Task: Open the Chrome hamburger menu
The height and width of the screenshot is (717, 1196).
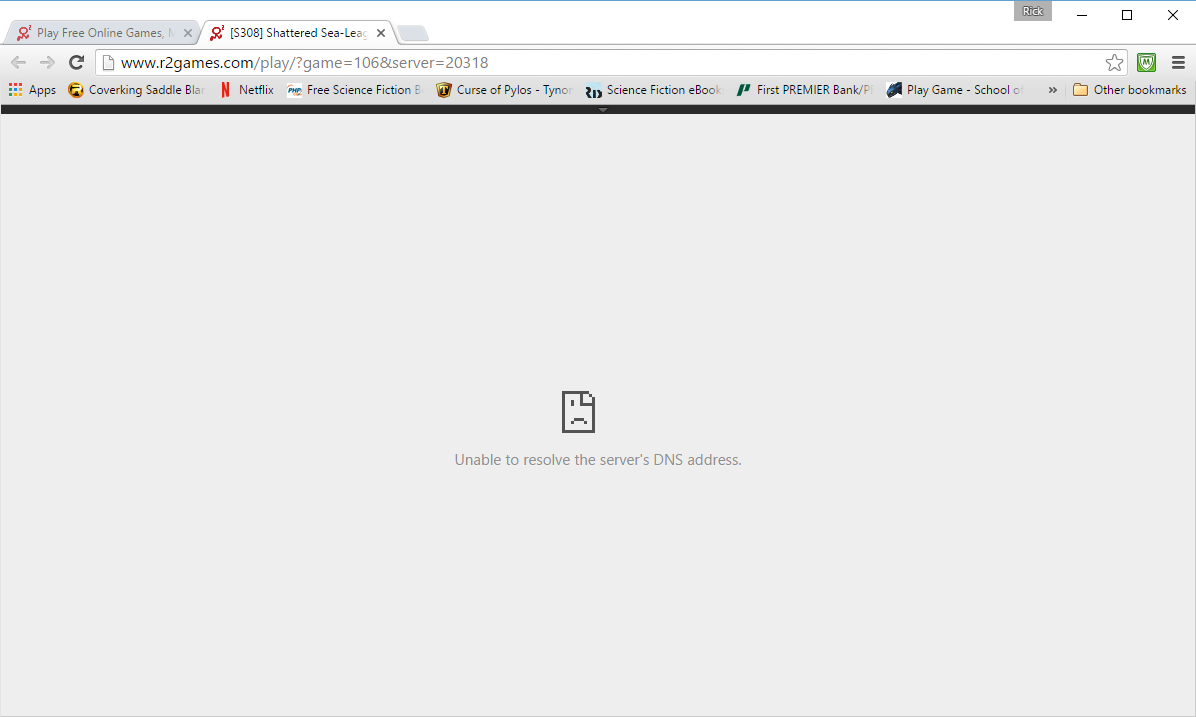Action: (1178, 63)
